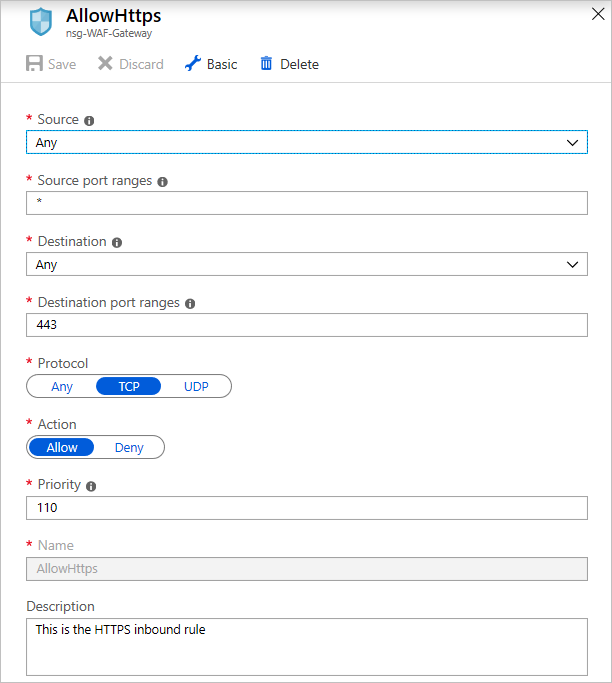The image size is (612, 683).
Task: Set Action to Deny
Action: 129,447
